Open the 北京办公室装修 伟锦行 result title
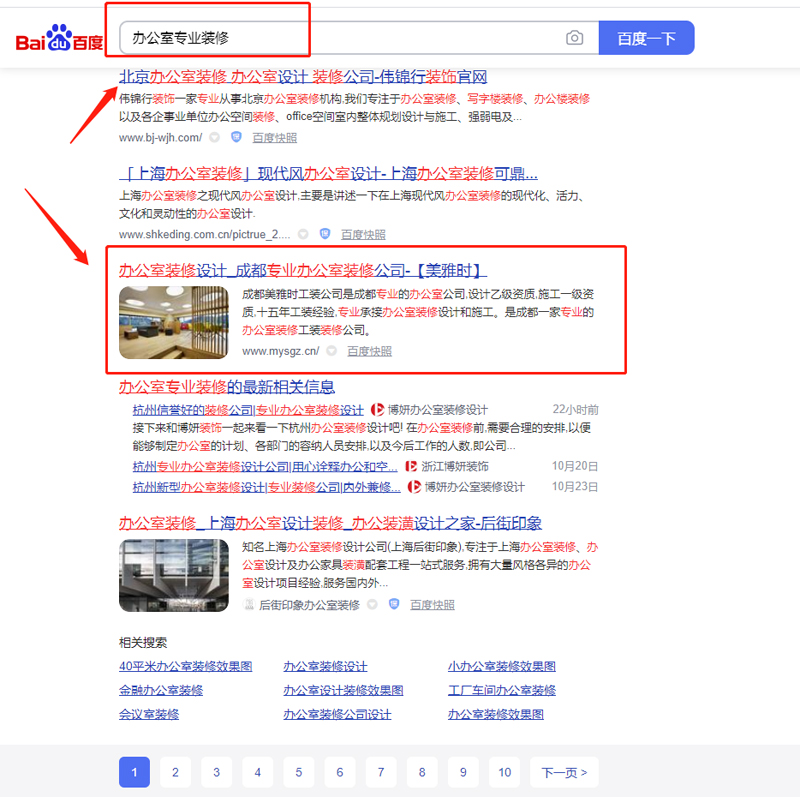Image resolution: width=800 pixels, height=797 pixels. click(303, 77)
